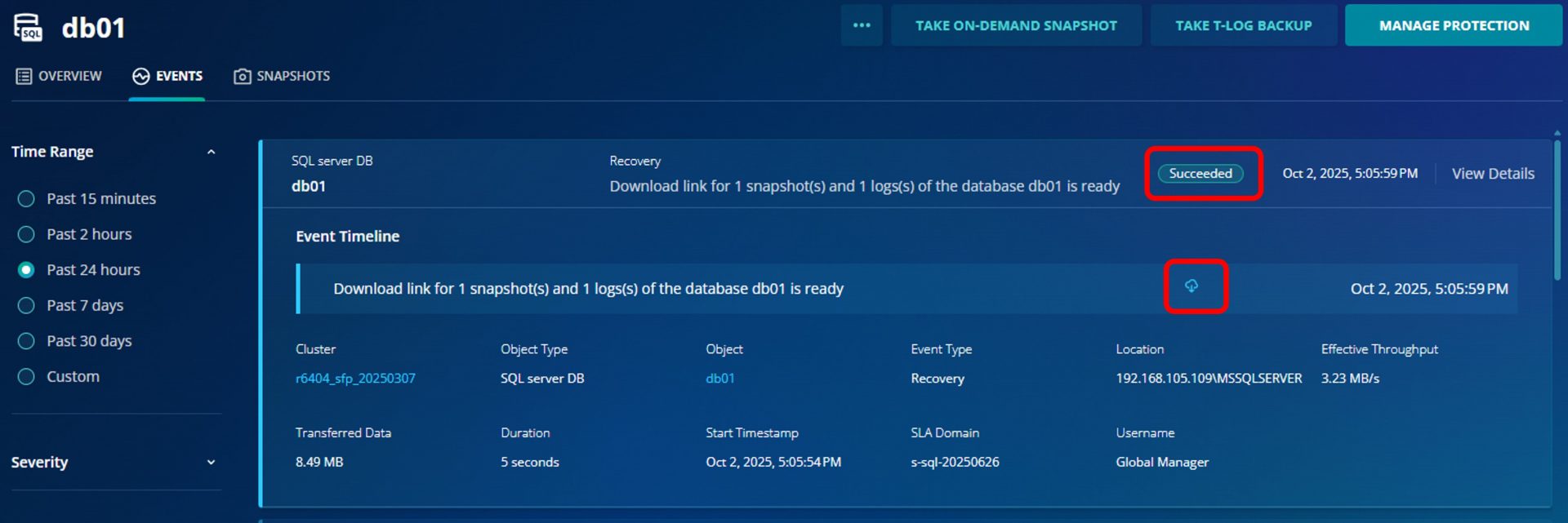Click the Overview tab list icon
This screenshot has height=523, width=1568.
24,76
